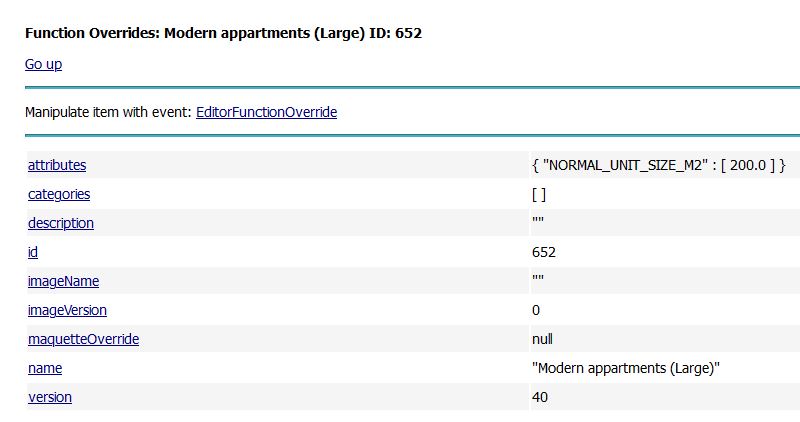Click the Function Overrides page heading
The height and width of the screenshot is (422, 800).
tap(223, 33)
